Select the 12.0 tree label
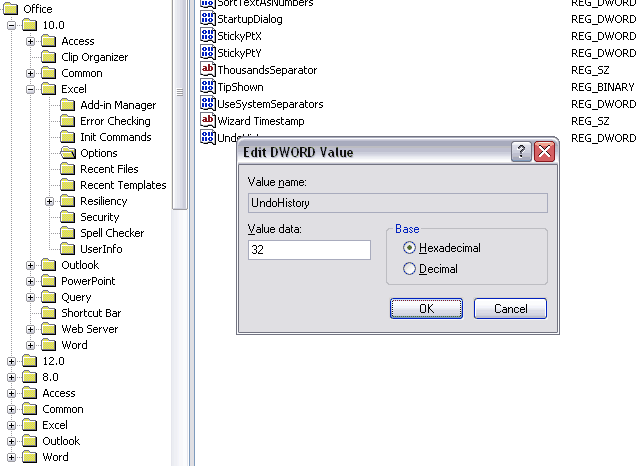642x466 pixels. pos(54,361)
